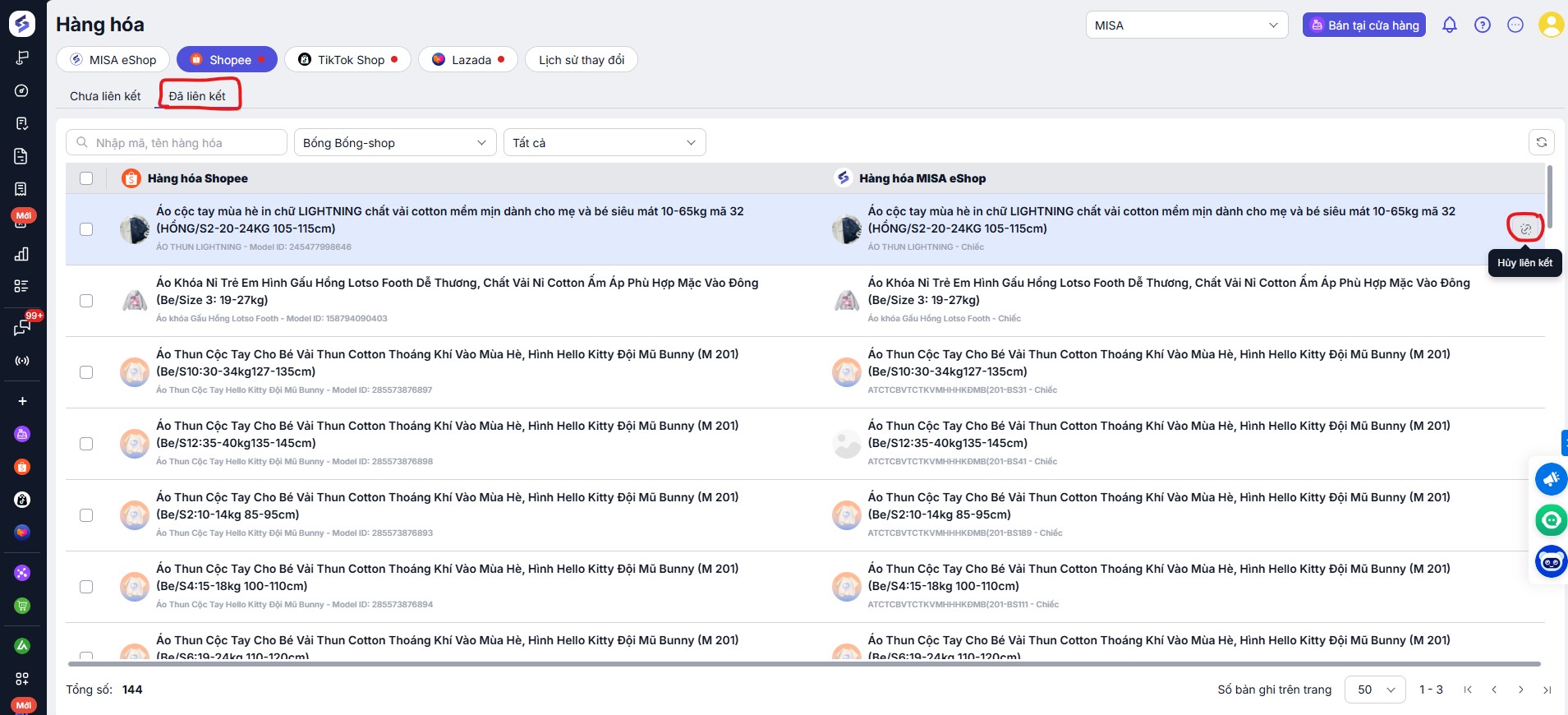Expand the Bống Bống-shop dropdown
The height and width of the screenshot is (715, 1568).
coord(395,143)
